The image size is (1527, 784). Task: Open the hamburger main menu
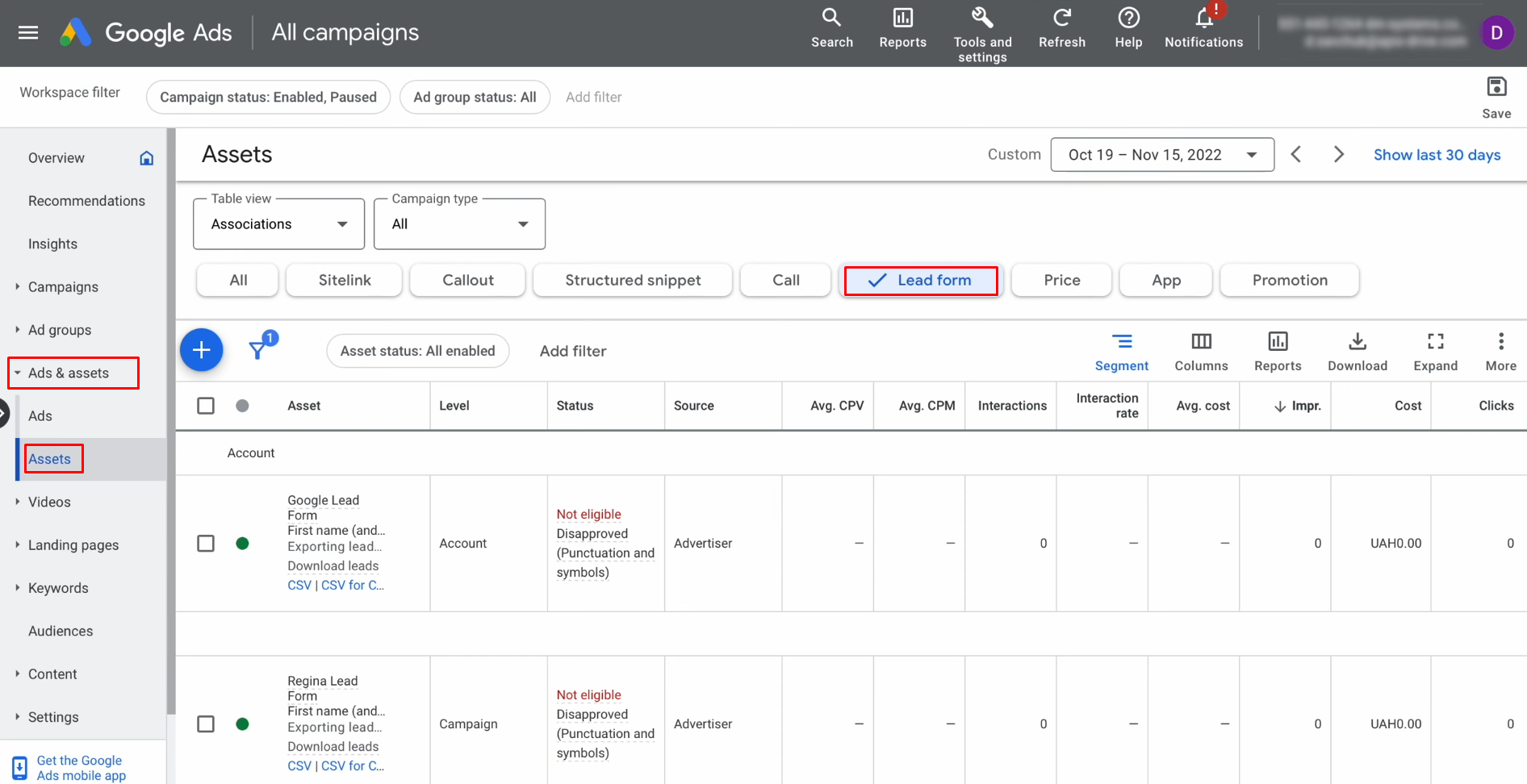coord(28,32)
